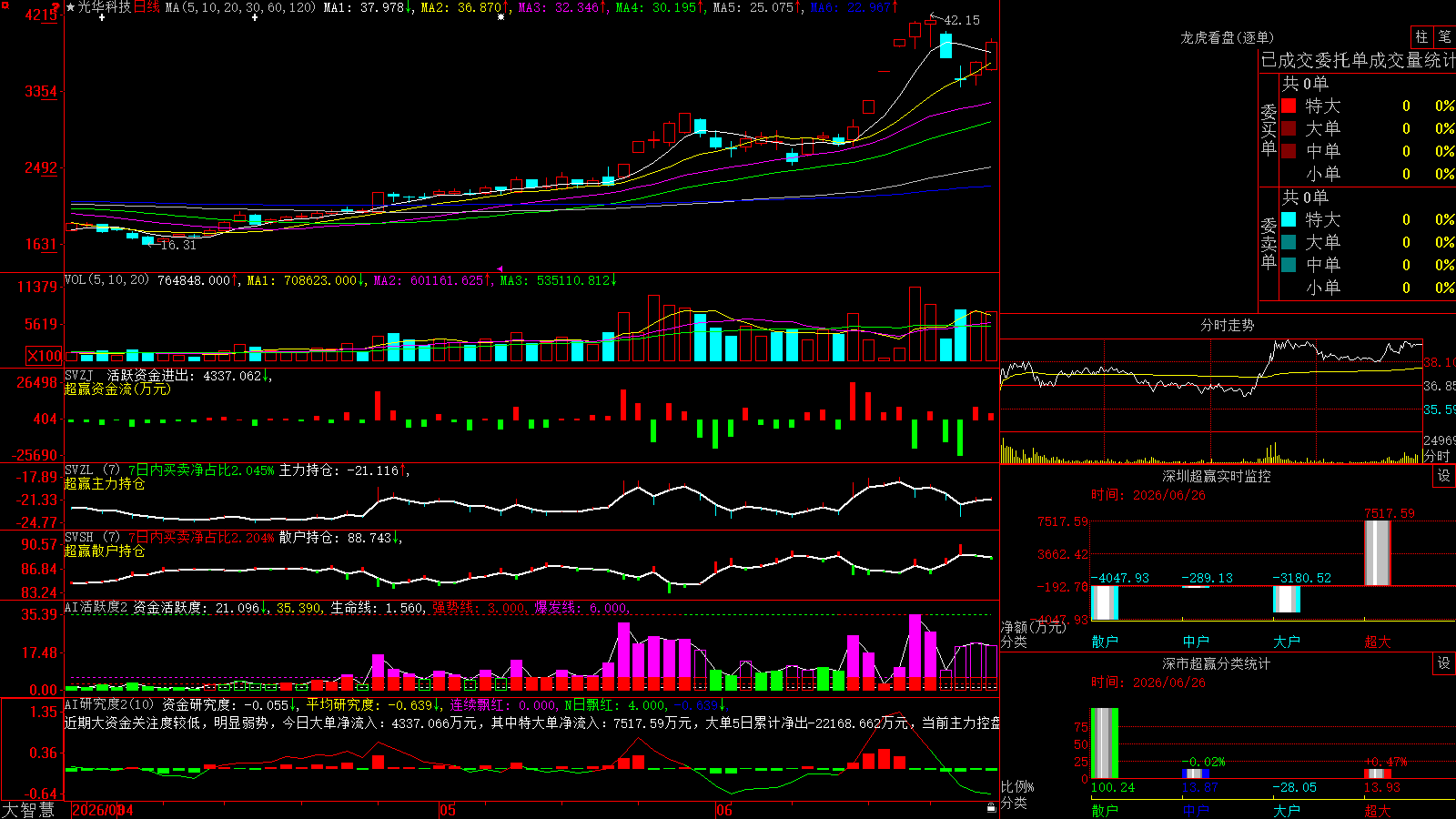Click the MA5: 25.075 value
Screen dimensions: 1456x819
[x=757, y=7]
